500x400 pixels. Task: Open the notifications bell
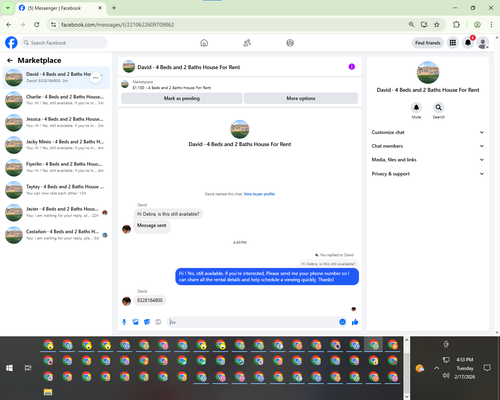(468, 43)
